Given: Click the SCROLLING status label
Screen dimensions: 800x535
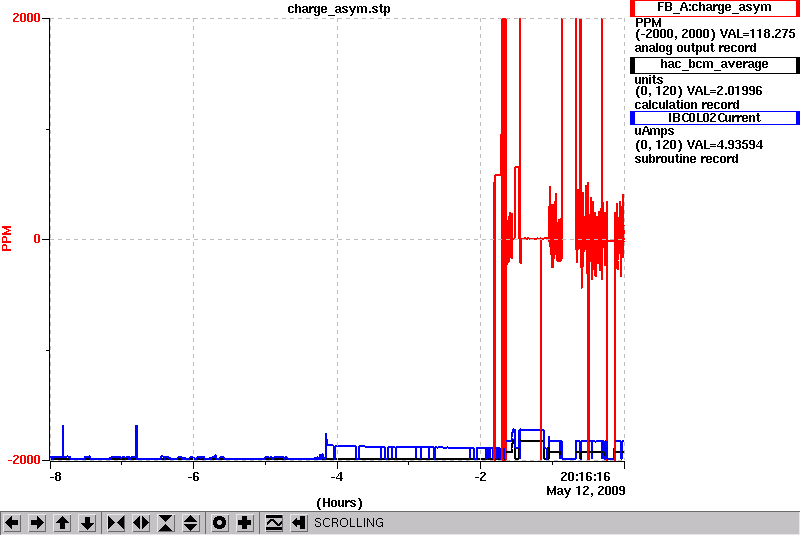Looking at the screenshot, I should point(348,523).
